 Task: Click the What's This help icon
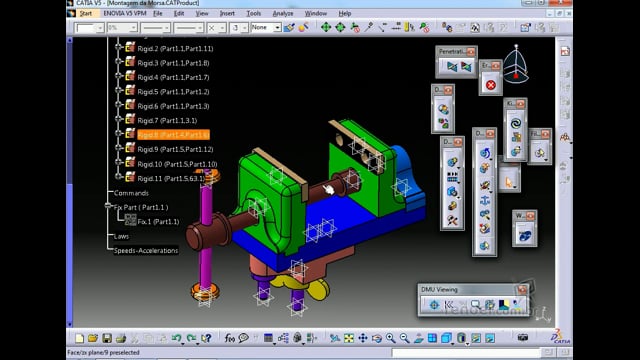207,338
